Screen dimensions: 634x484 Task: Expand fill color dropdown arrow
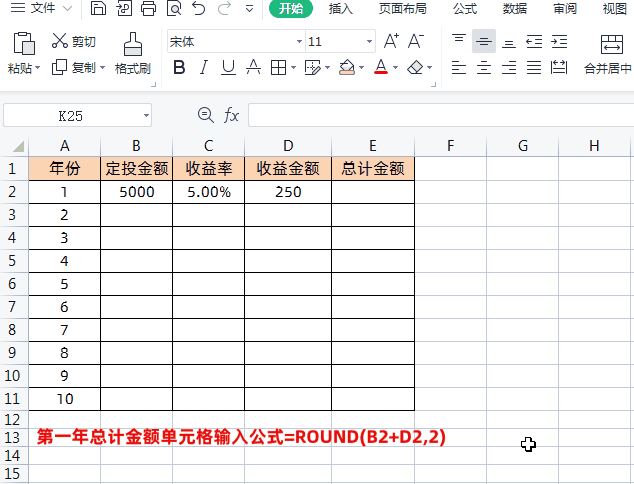click(361, 68)
